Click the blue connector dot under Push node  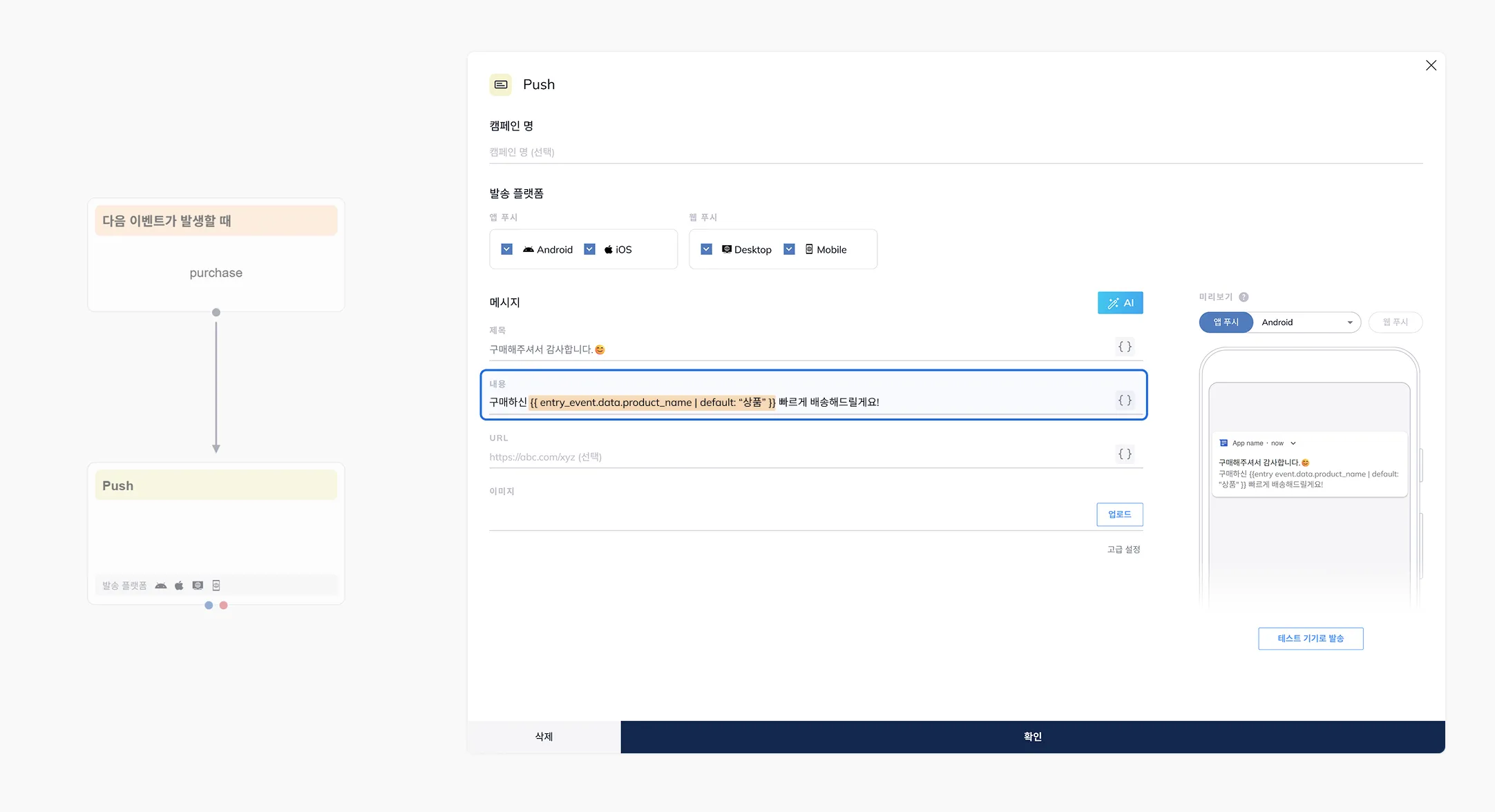click(209, 606)
